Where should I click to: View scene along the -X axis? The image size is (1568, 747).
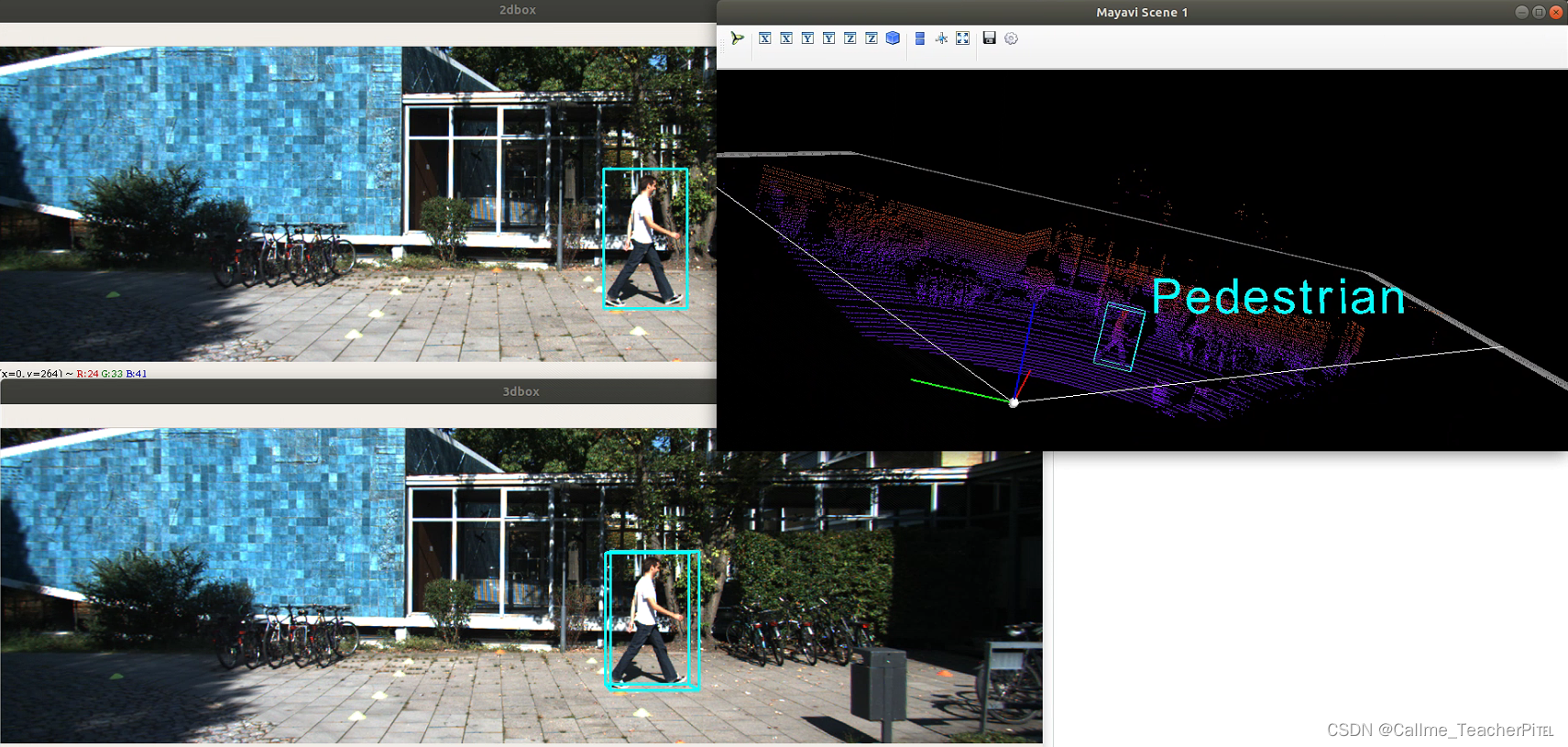[x=765, y=38]
